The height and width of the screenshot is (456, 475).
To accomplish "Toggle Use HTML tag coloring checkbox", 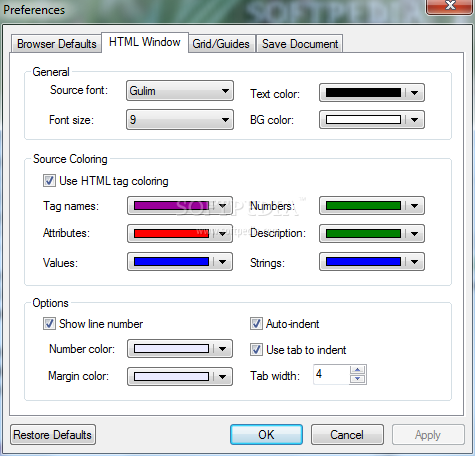I will pos(49,181).
